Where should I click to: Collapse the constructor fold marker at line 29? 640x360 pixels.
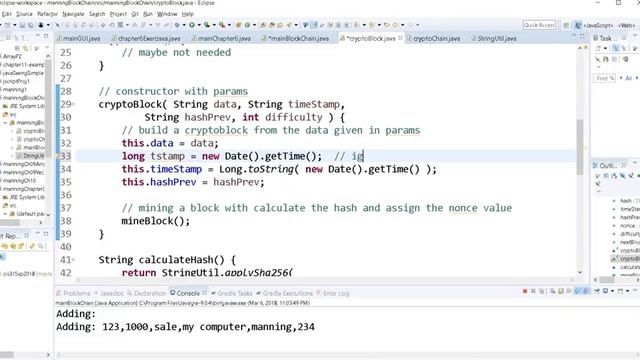point(73,104)
